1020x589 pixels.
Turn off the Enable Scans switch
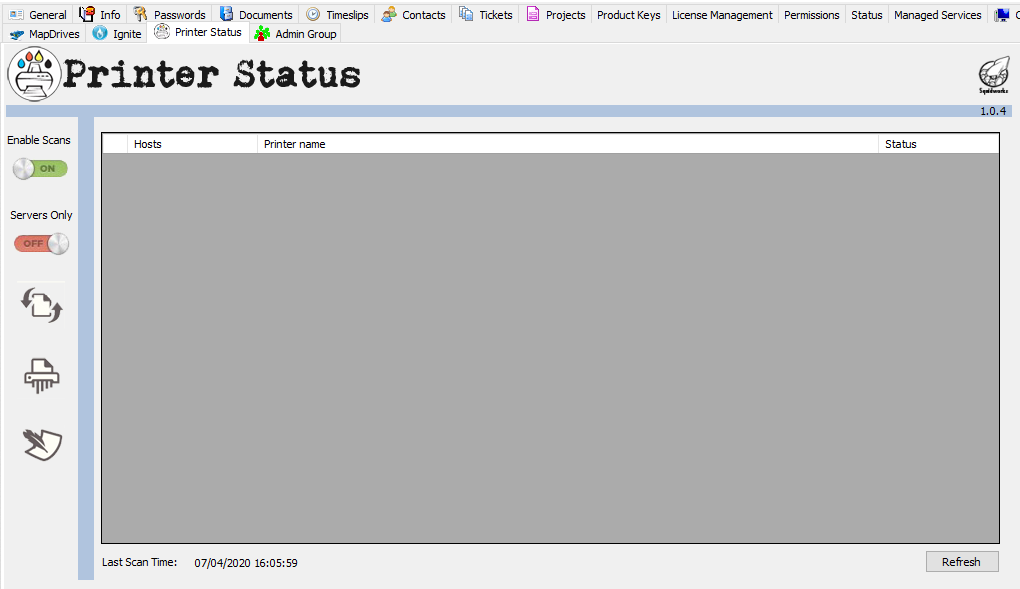(x=40, y=168)
